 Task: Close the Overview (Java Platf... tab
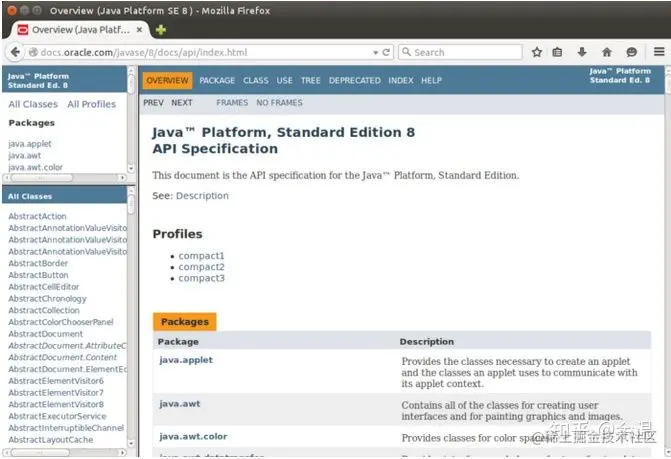click(139, 30)
